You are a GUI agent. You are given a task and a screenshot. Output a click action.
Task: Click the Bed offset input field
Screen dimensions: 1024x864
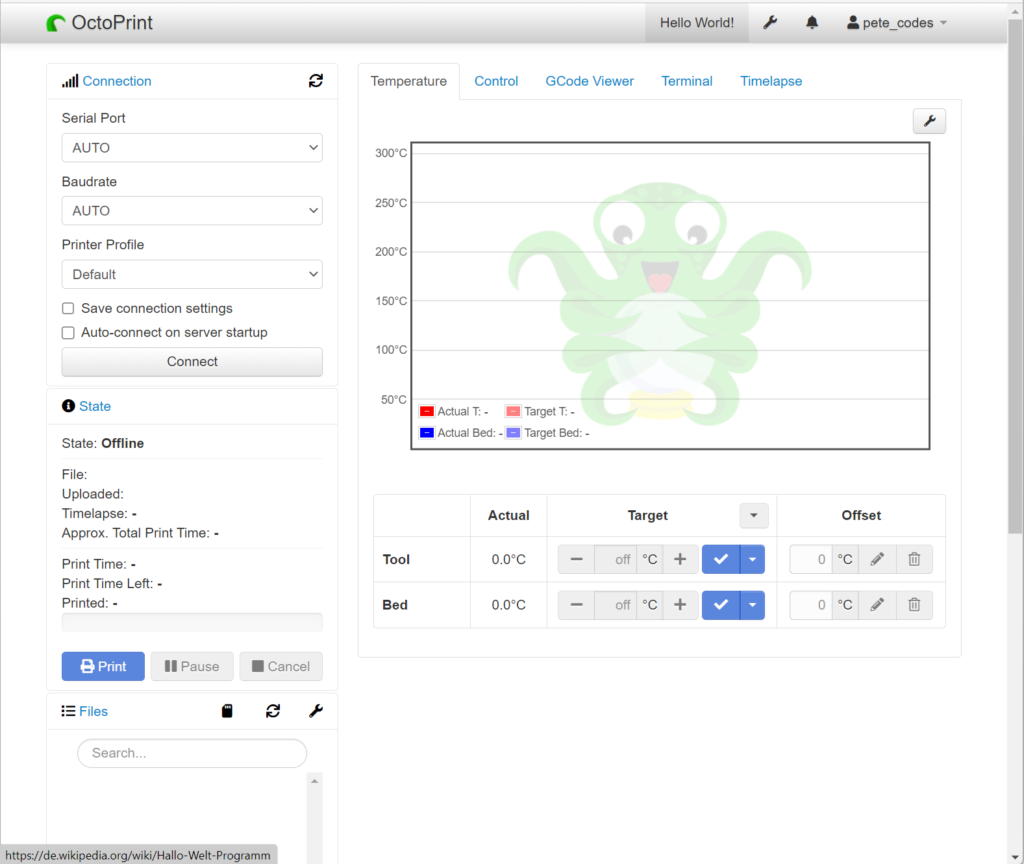coord(810,605)
